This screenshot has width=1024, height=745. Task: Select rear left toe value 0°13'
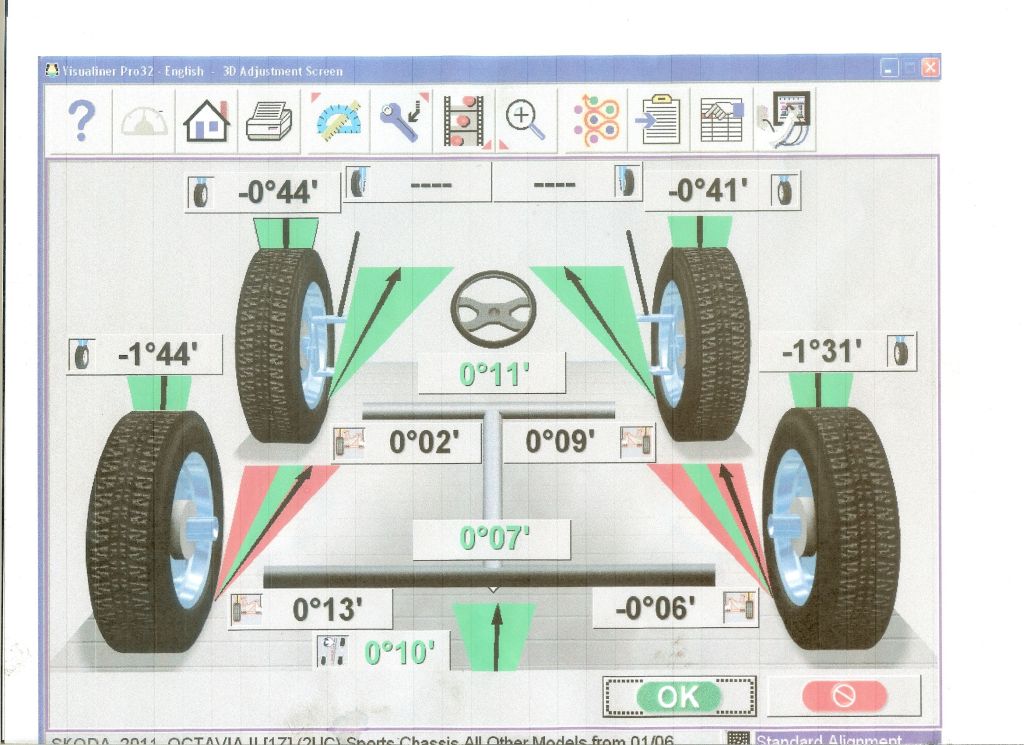327,609
